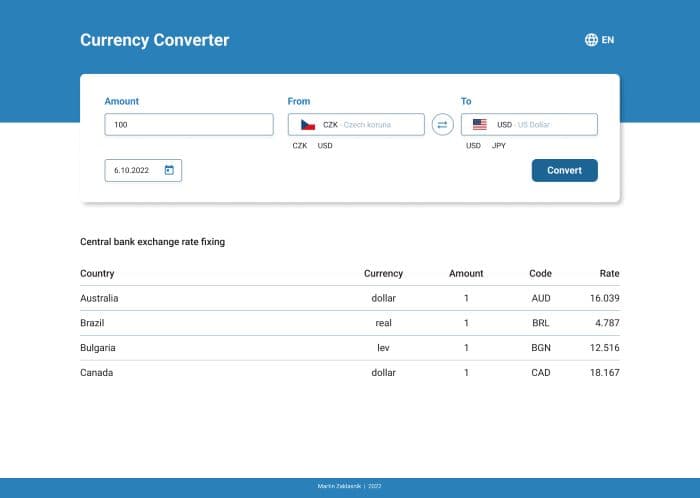Click the Convert button

564,170
